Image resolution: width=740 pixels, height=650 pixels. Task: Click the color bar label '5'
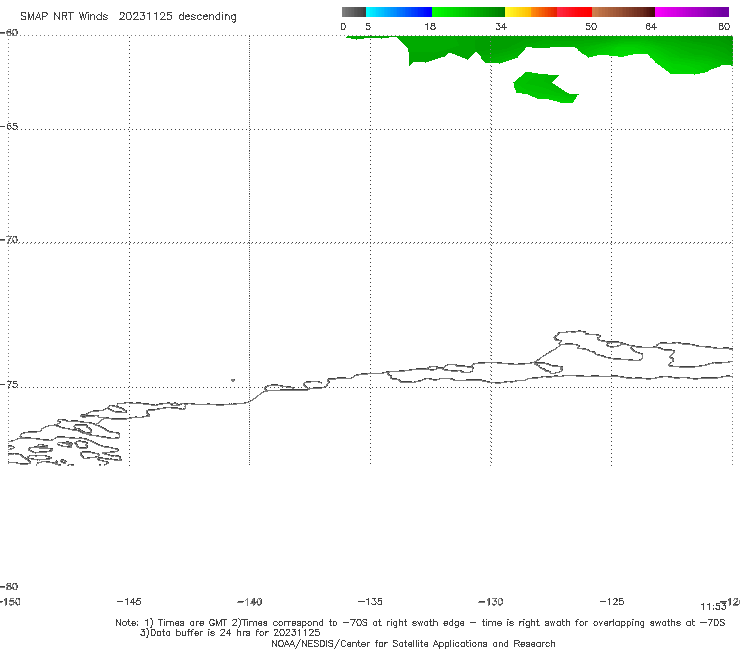pos(368,26)
